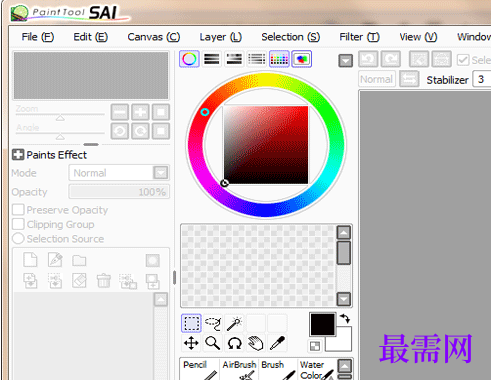Select the Lasso tool
Viewport: 491px width, 380px height.
coord(213,323)
